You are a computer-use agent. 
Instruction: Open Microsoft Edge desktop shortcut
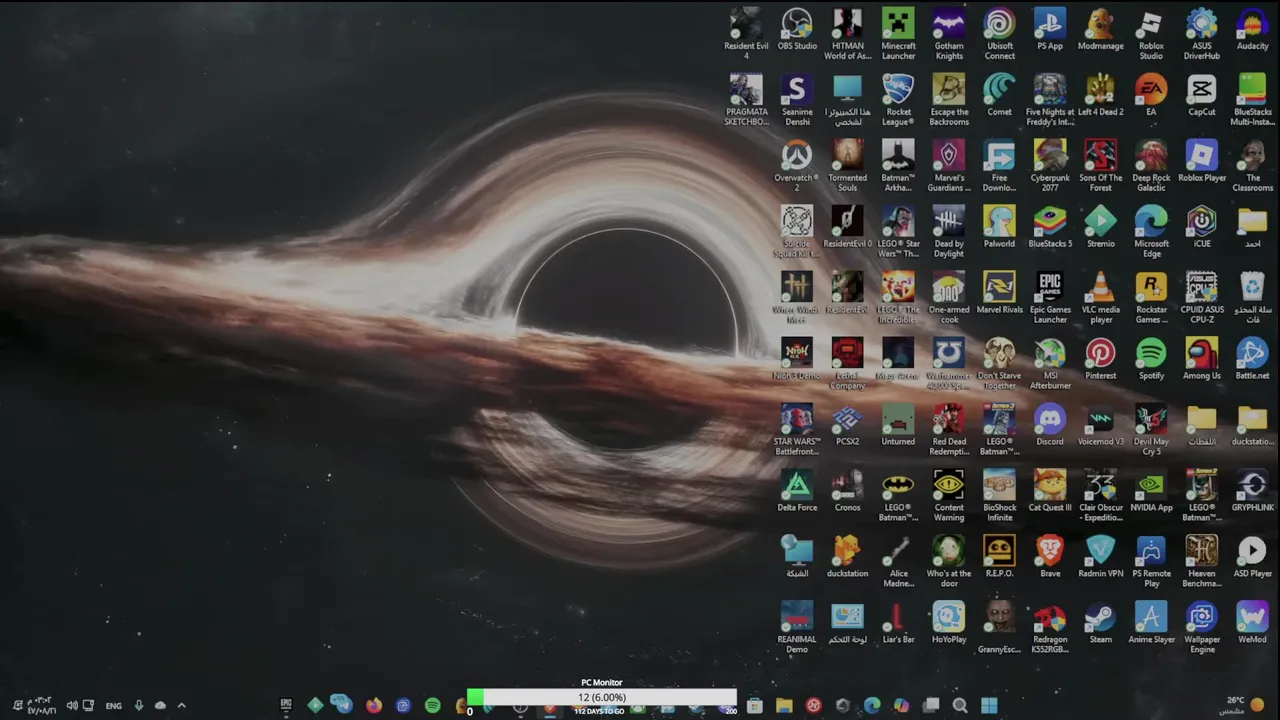pyautogui.click(x=1151, y=231)
